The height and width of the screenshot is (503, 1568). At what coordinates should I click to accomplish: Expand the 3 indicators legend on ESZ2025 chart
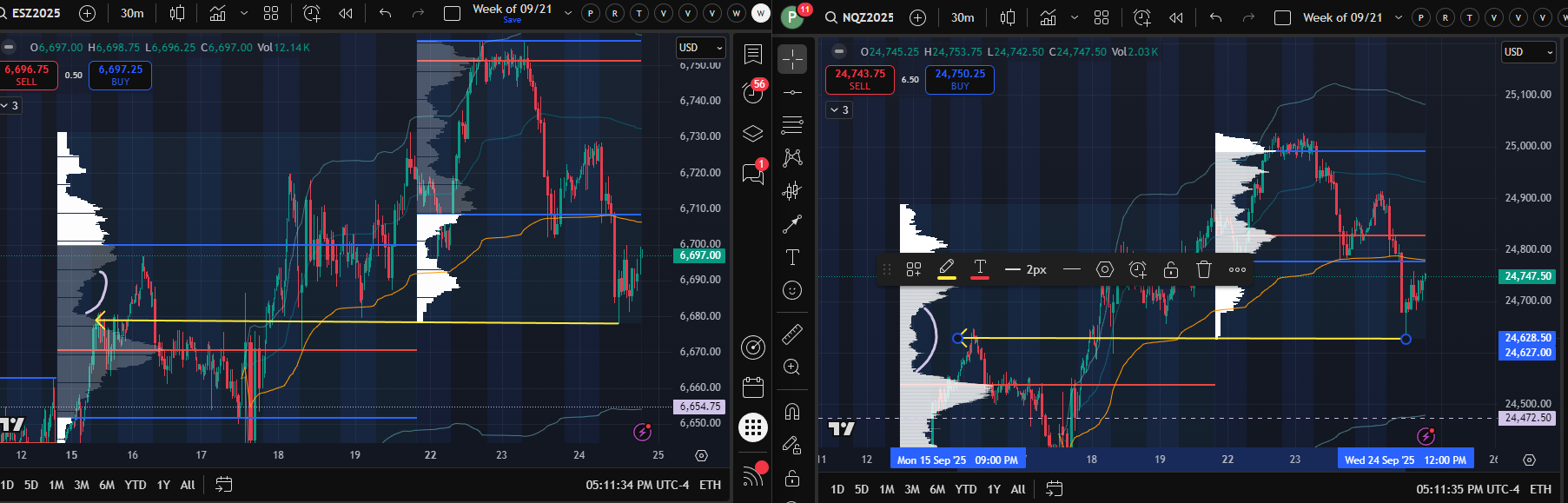click(x=10, y=105)
